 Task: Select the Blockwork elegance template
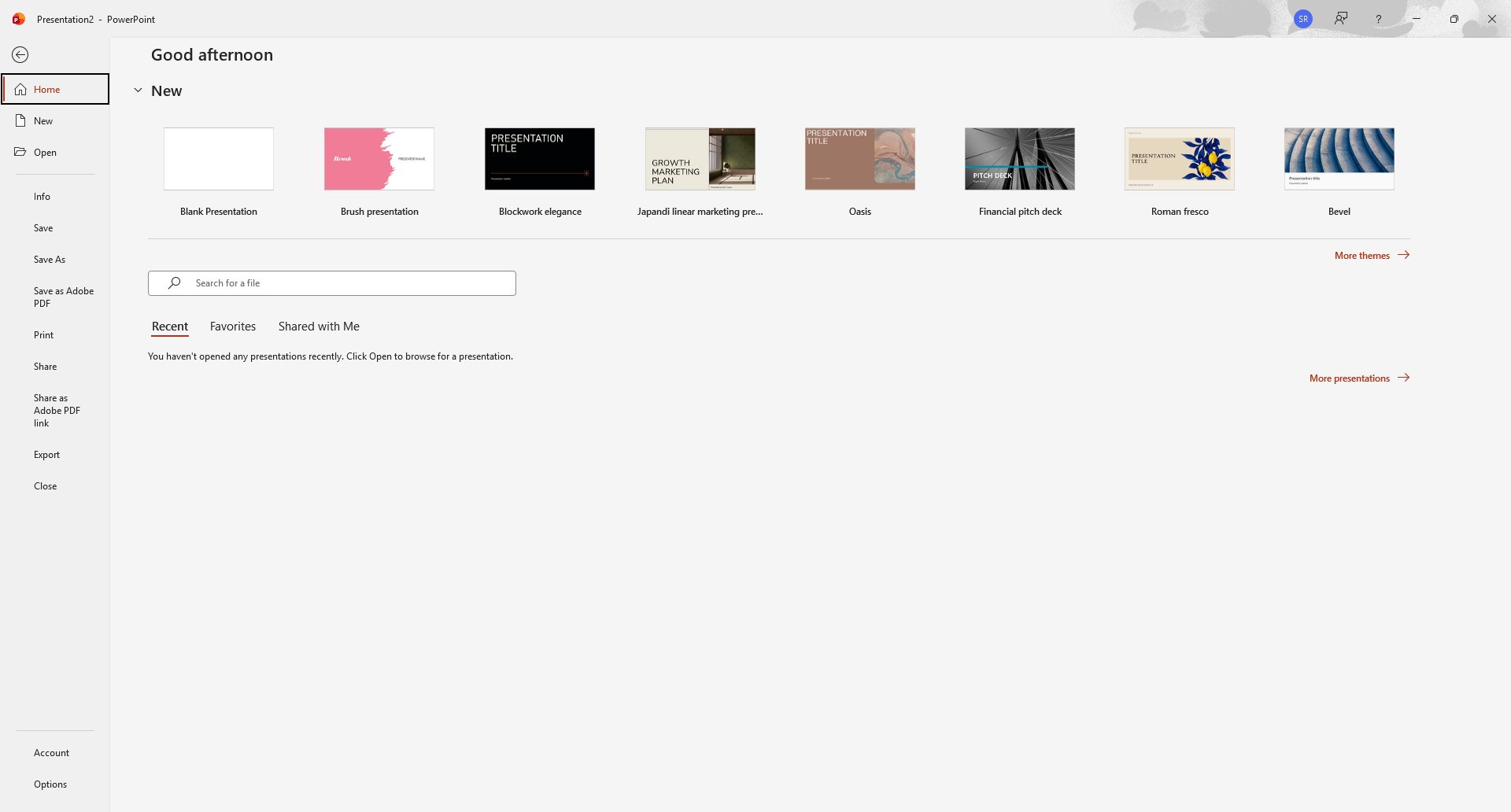[x=540, y=159]
